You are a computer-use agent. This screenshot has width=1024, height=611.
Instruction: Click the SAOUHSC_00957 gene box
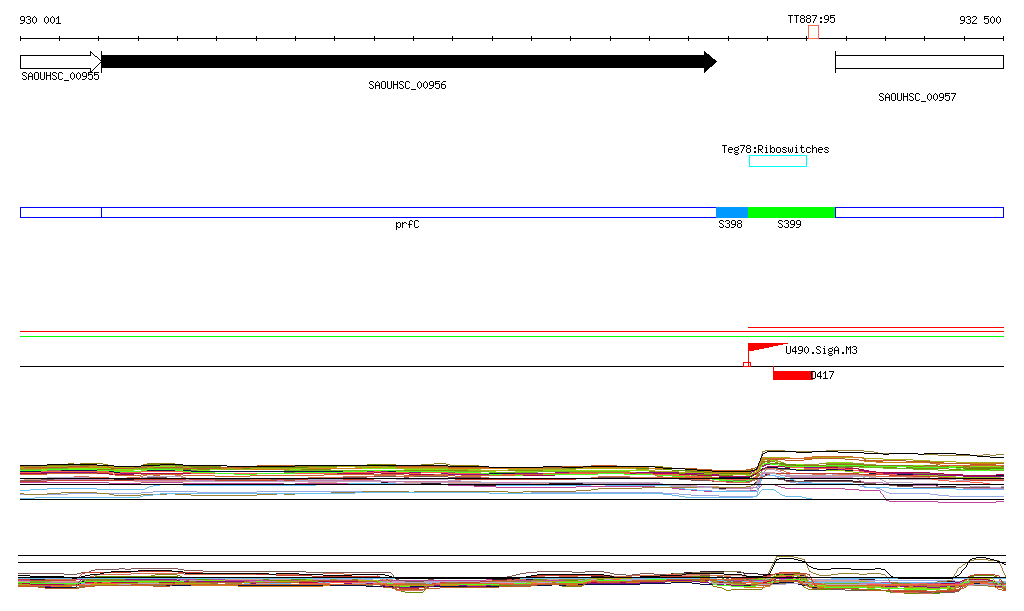pyautogui.click(x=918, y=62)
